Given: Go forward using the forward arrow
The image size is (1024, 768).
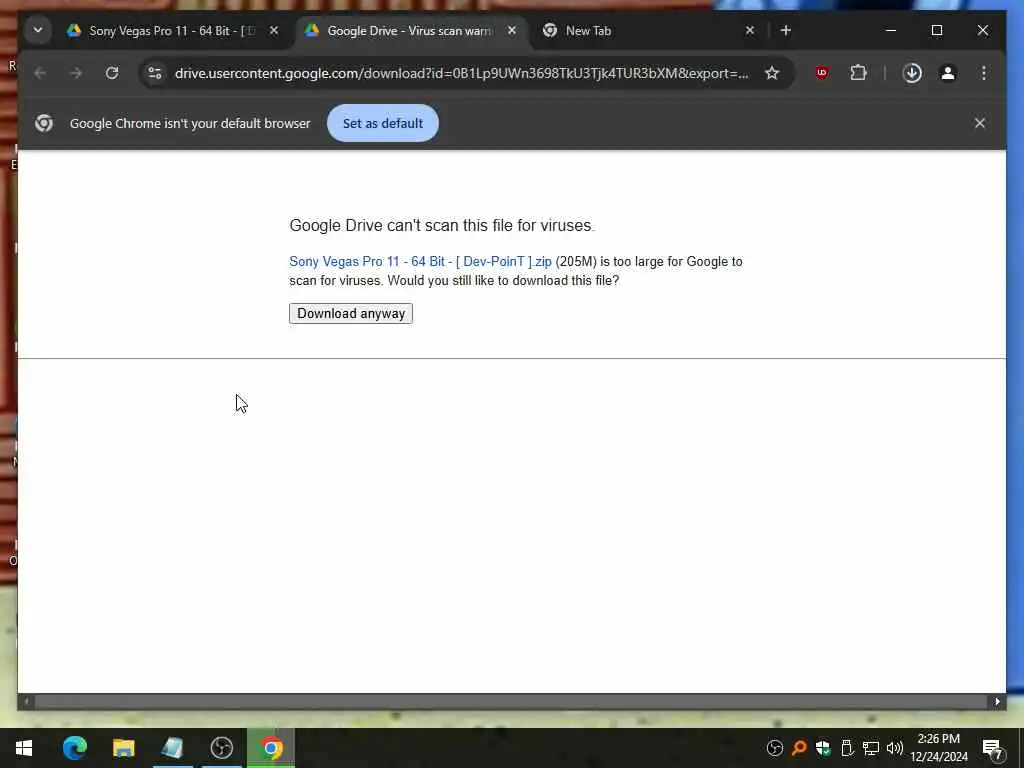Looking at the screenshot, I should point(76,73).
